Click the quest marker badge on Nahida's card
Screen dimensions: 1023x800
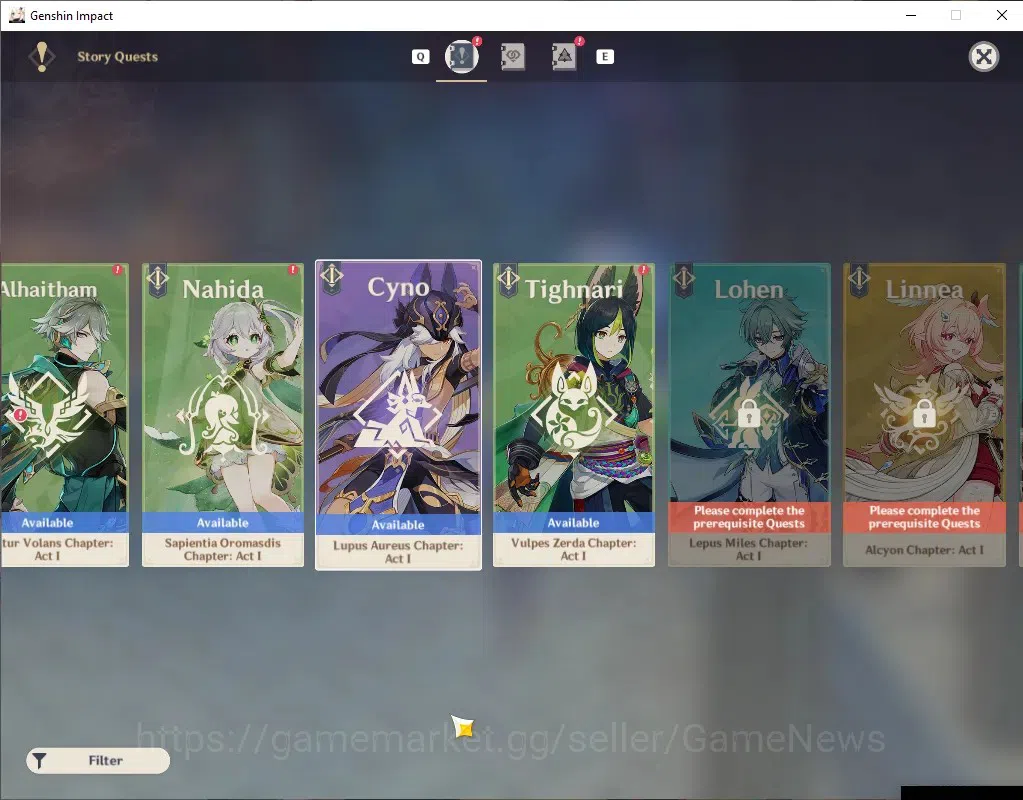tap(157, 281)
